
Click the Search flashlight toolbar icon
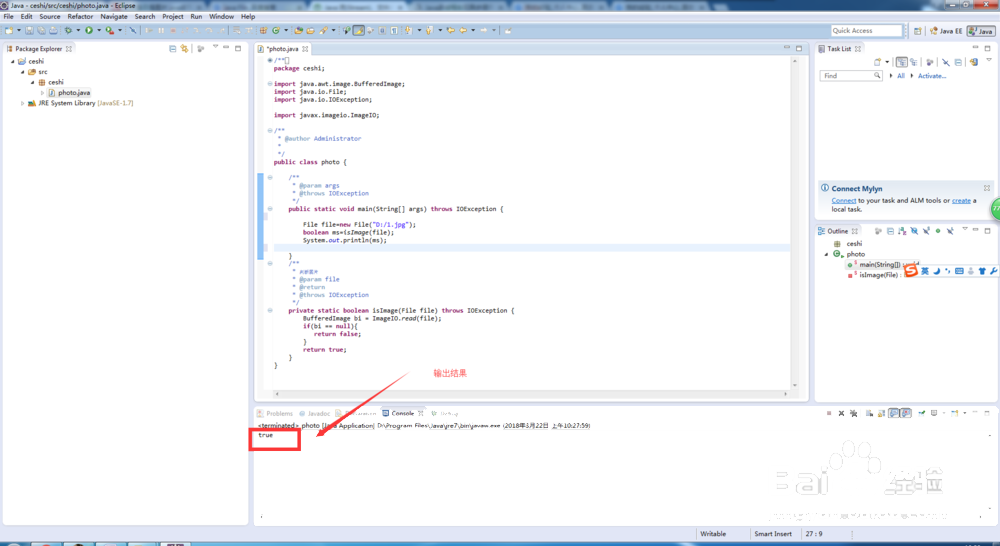[x=323, y=30]
